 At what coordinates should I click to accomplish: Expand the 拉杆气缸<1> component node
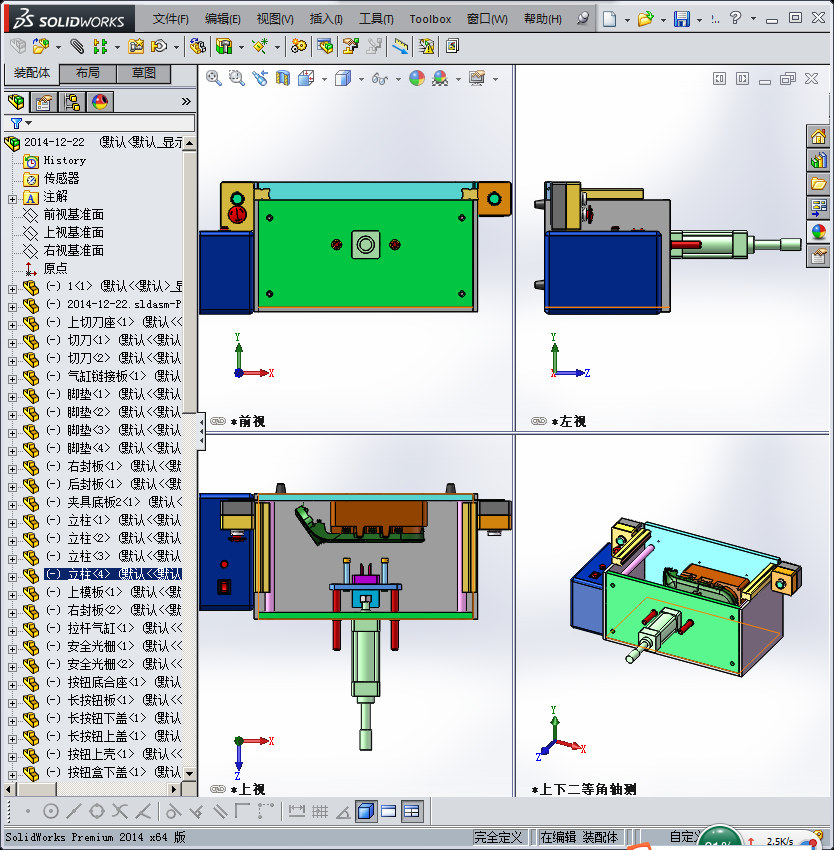pos(12,630)
